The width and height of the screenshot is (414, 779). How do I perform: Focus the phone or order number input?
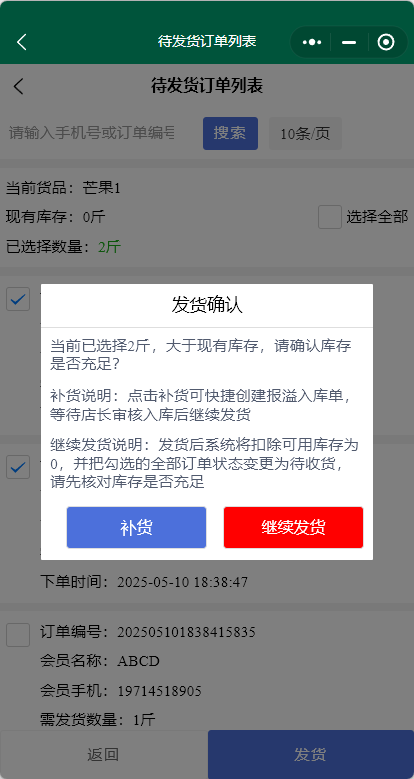click(x=92, y=133)
